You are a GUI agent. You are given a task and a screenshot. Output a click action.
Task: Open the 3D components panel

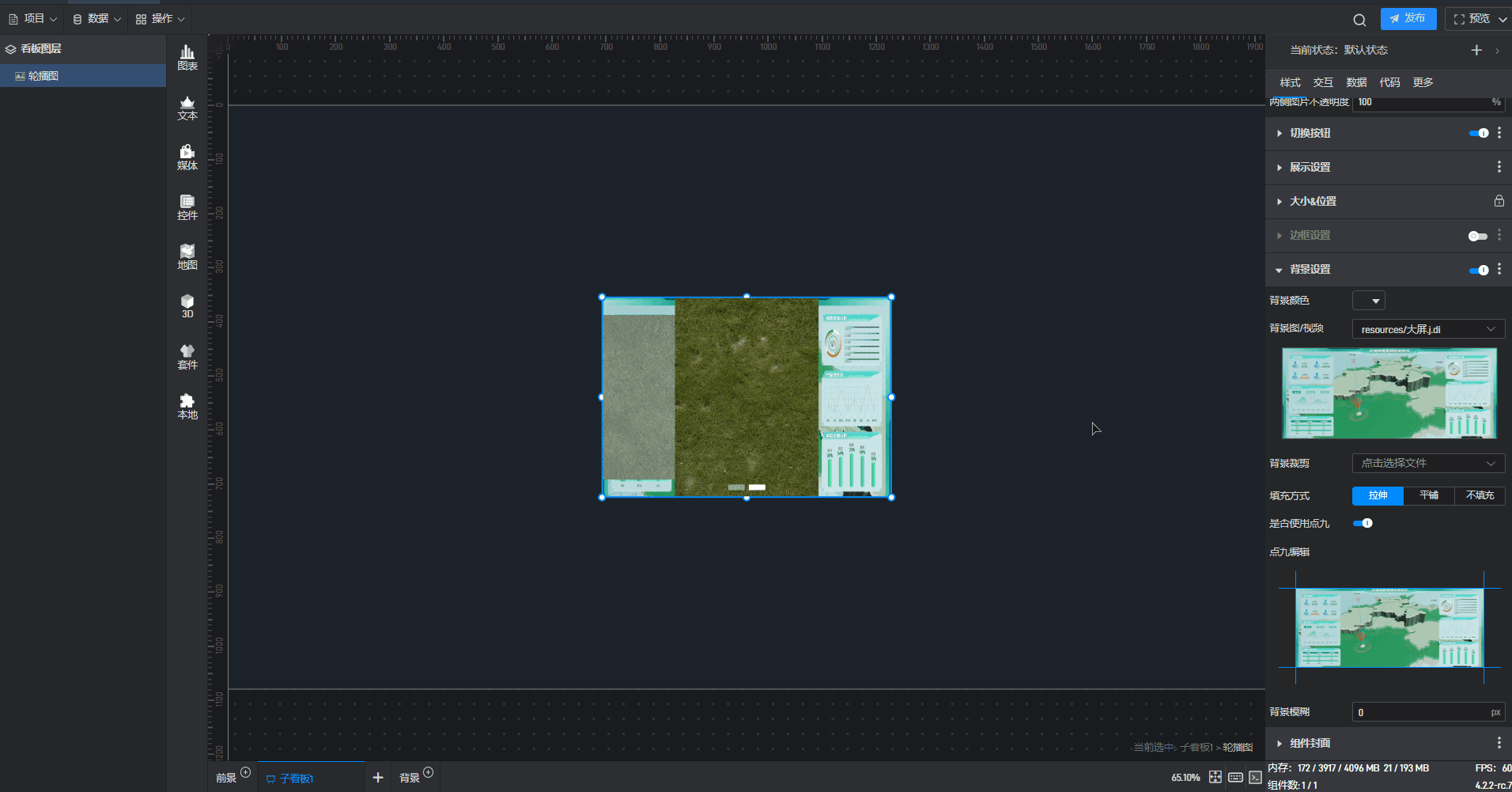coord(187,306)
